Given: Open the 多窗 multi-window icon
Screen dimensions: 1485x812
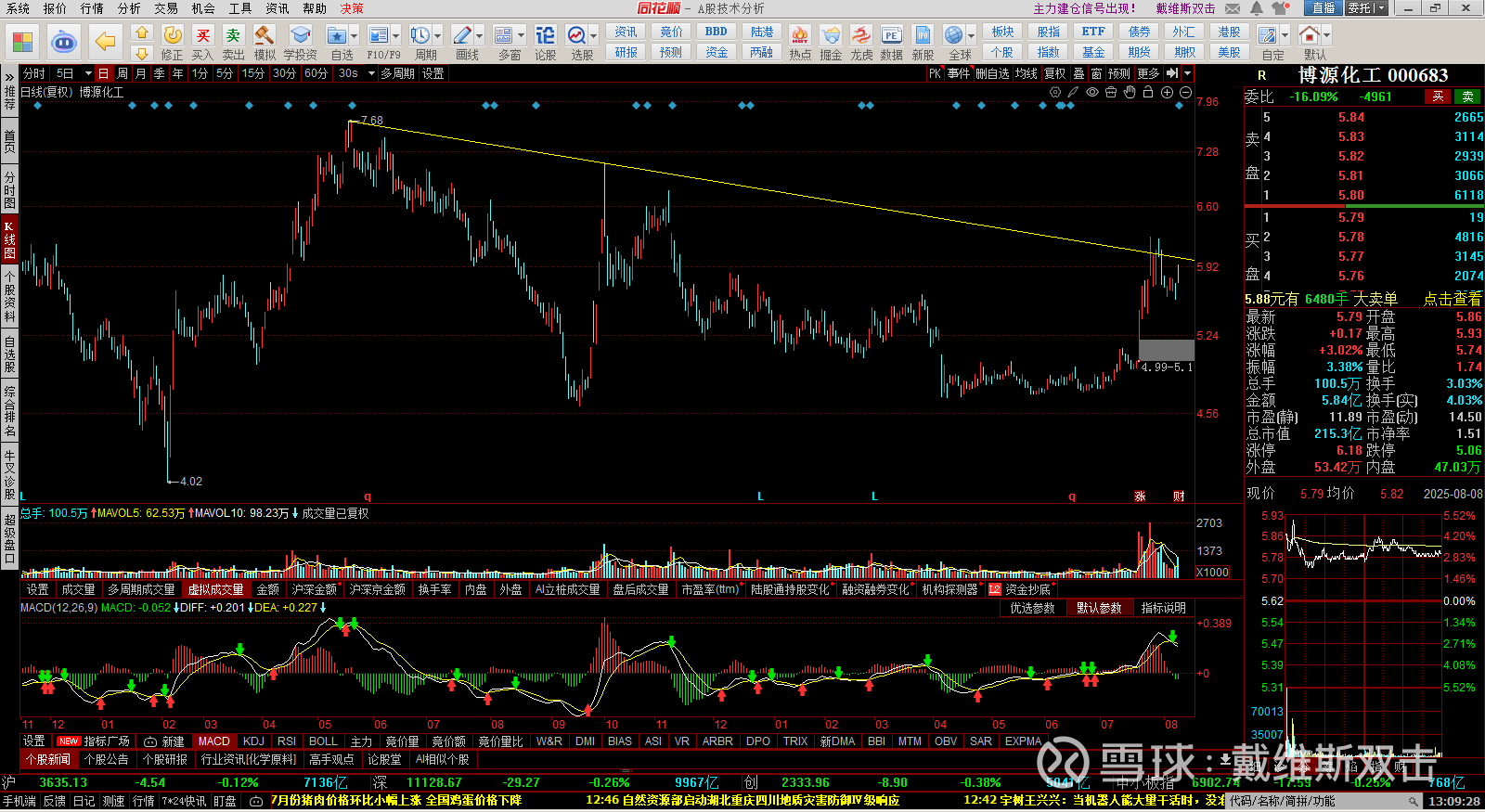Looking at the screenshot, I should tap(504, 36).
